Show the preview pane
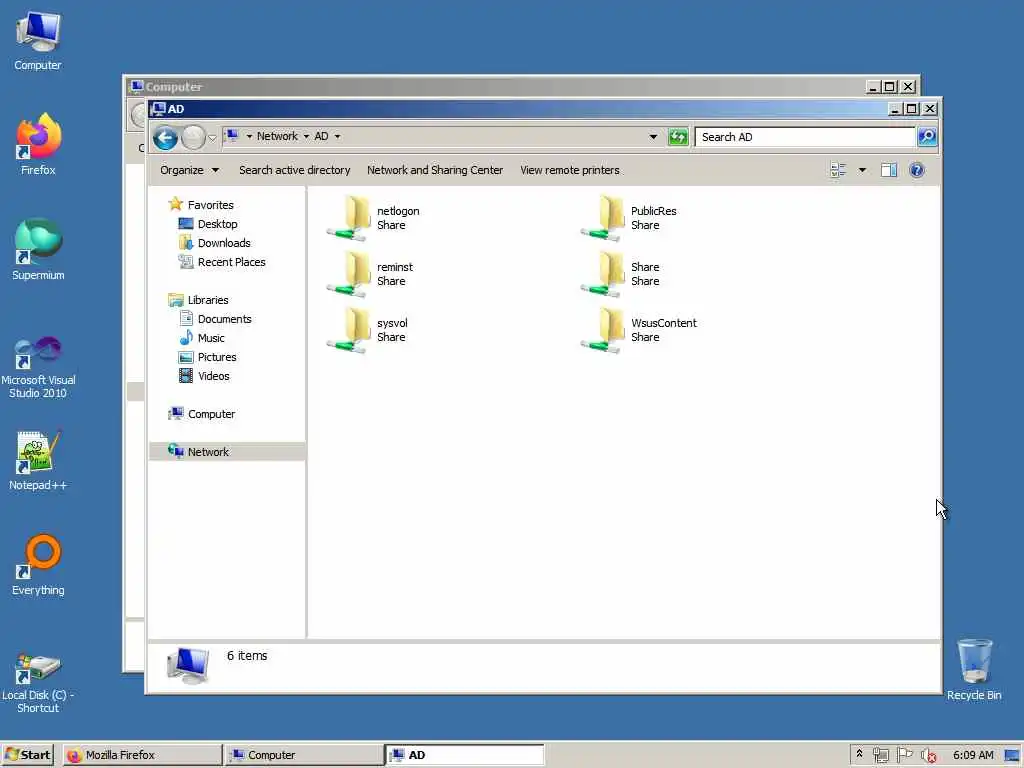The image size is (1024, 768). click(x=888, y=170)
